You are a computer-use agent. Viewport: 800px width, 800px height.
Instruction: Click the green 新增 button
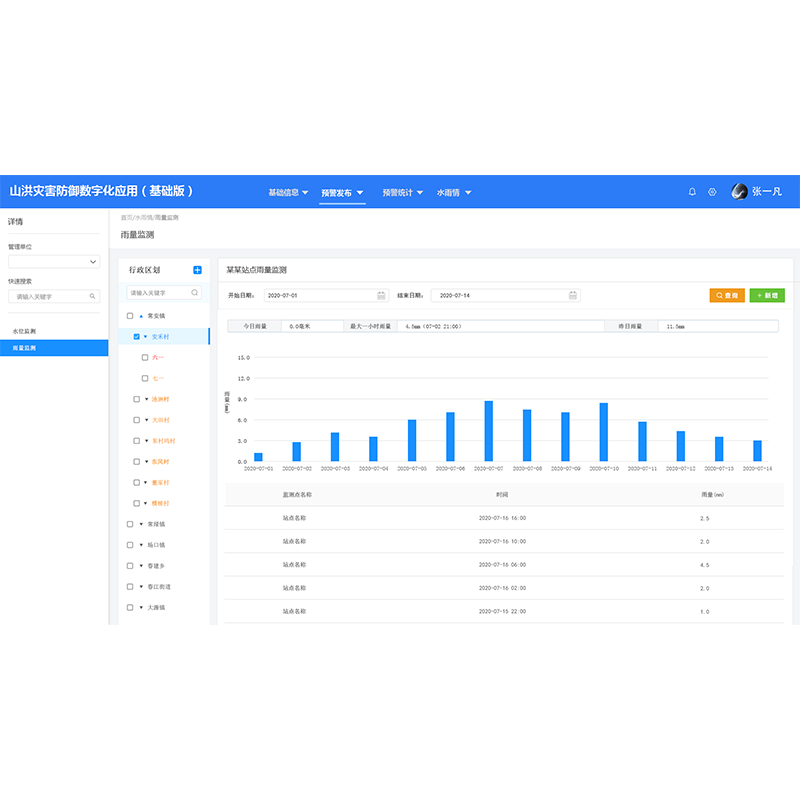click(x=767, y=296)
